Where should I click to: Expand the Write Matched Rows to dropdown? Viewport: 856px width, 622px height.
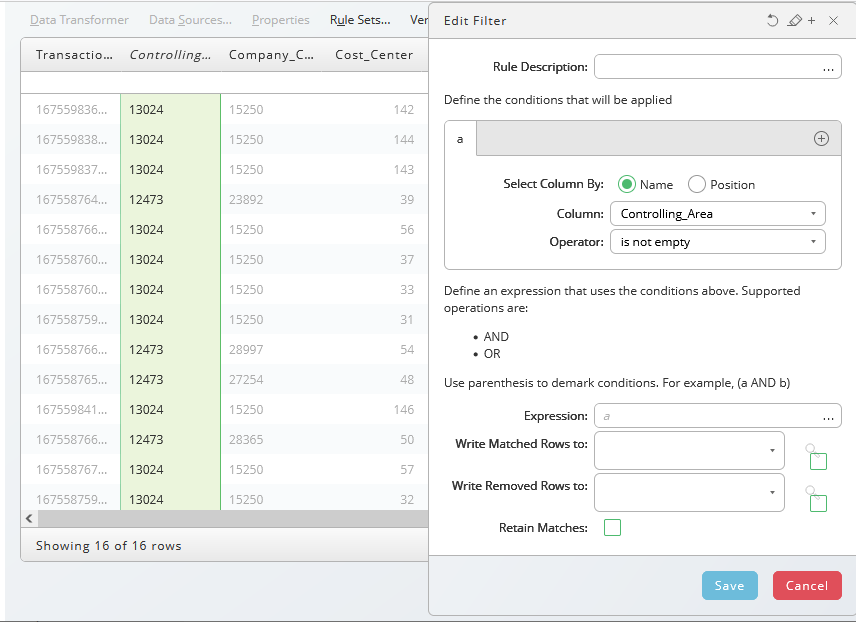point(689,451)
